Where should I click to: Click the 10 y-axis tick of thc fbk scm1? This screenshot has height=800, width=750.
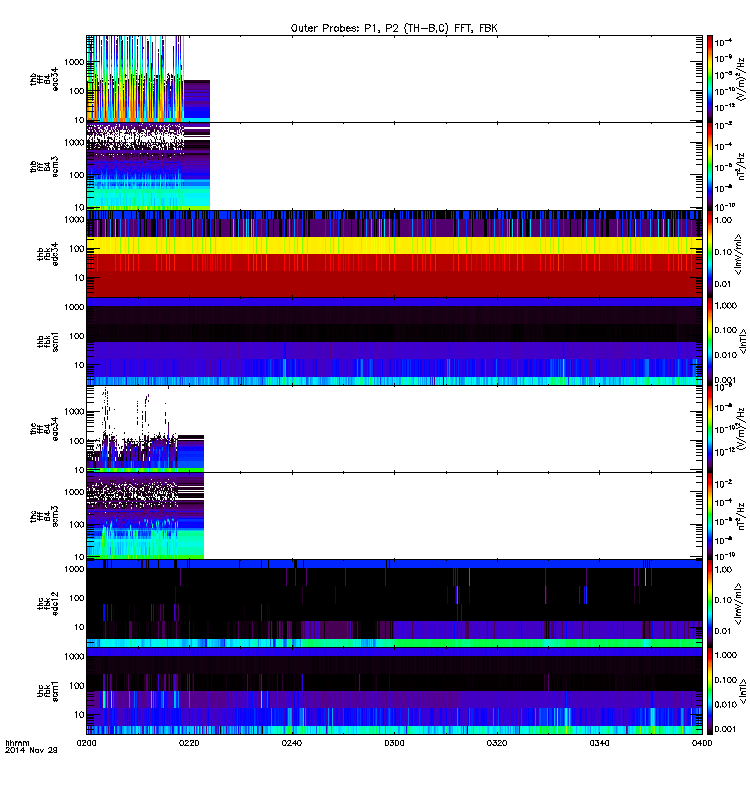pyautogui.click(x=79, y=715)
